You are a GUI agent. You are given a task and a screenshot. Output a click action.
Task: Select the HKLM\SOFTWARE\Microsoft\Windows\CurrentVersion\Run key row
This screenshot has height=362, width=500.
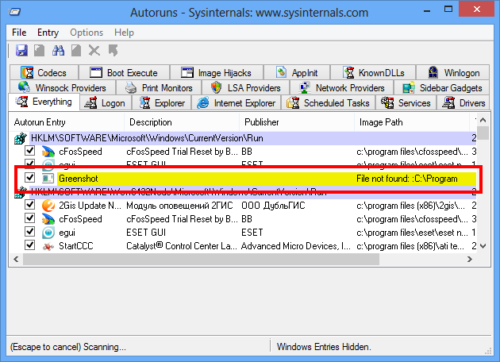click(x=245, y=138)
